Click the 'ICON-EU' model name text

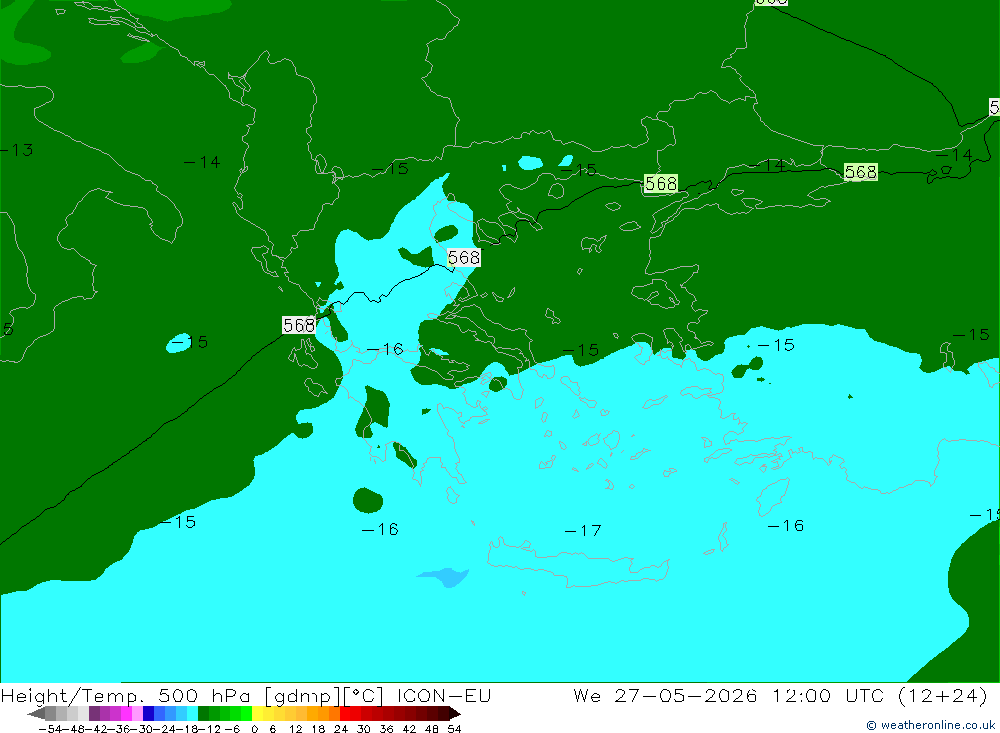tap(444, 695)
